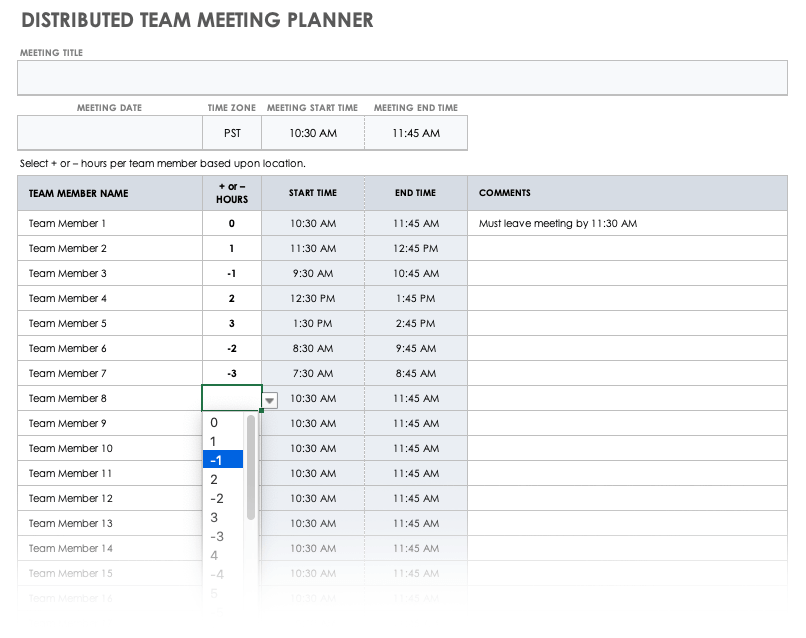
Task: Click the empty Meeting Date cell
Action: pos(109,133)
